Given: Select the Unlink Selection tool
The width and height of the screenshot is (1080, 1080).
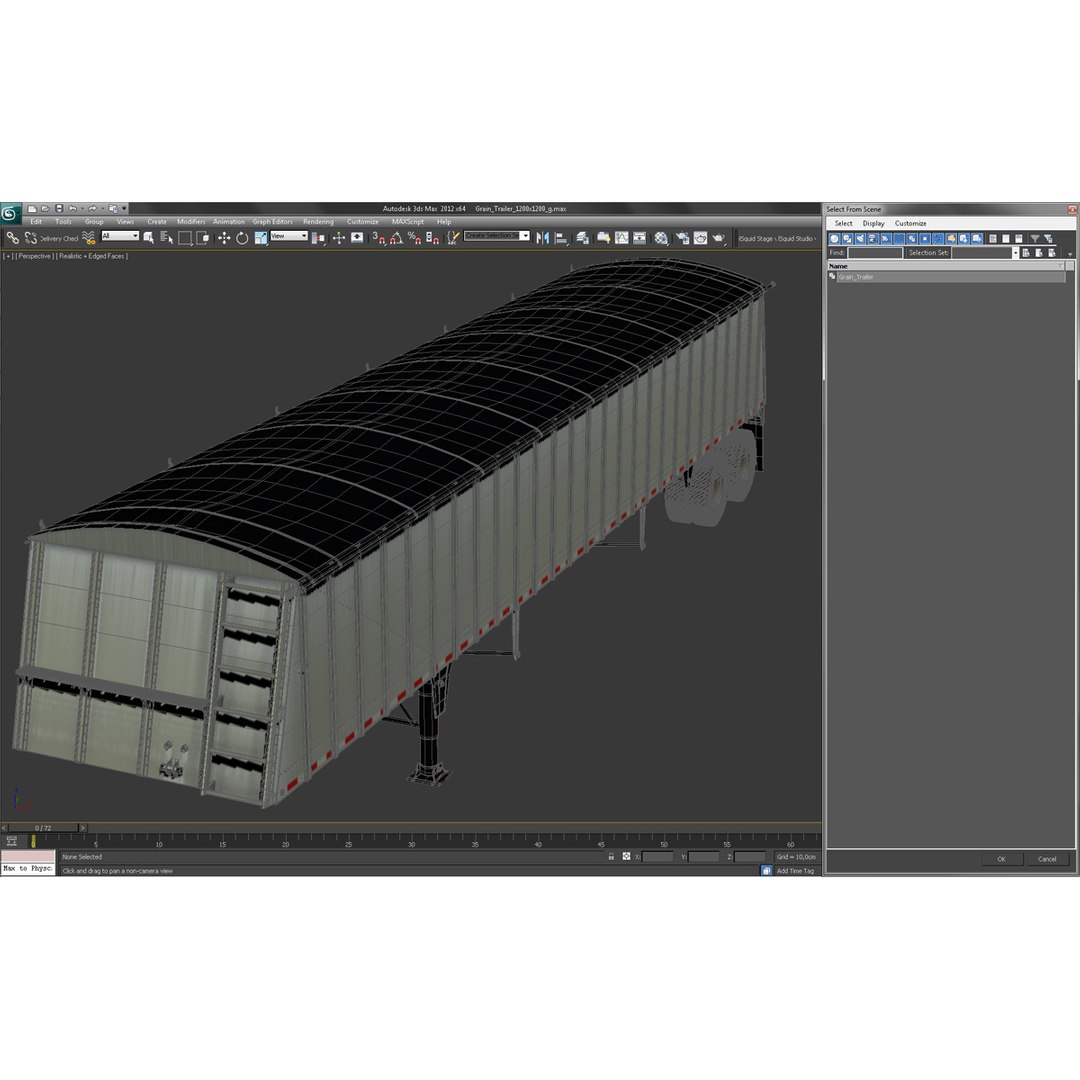Looking at the screenshot, I should pos(30,238).
